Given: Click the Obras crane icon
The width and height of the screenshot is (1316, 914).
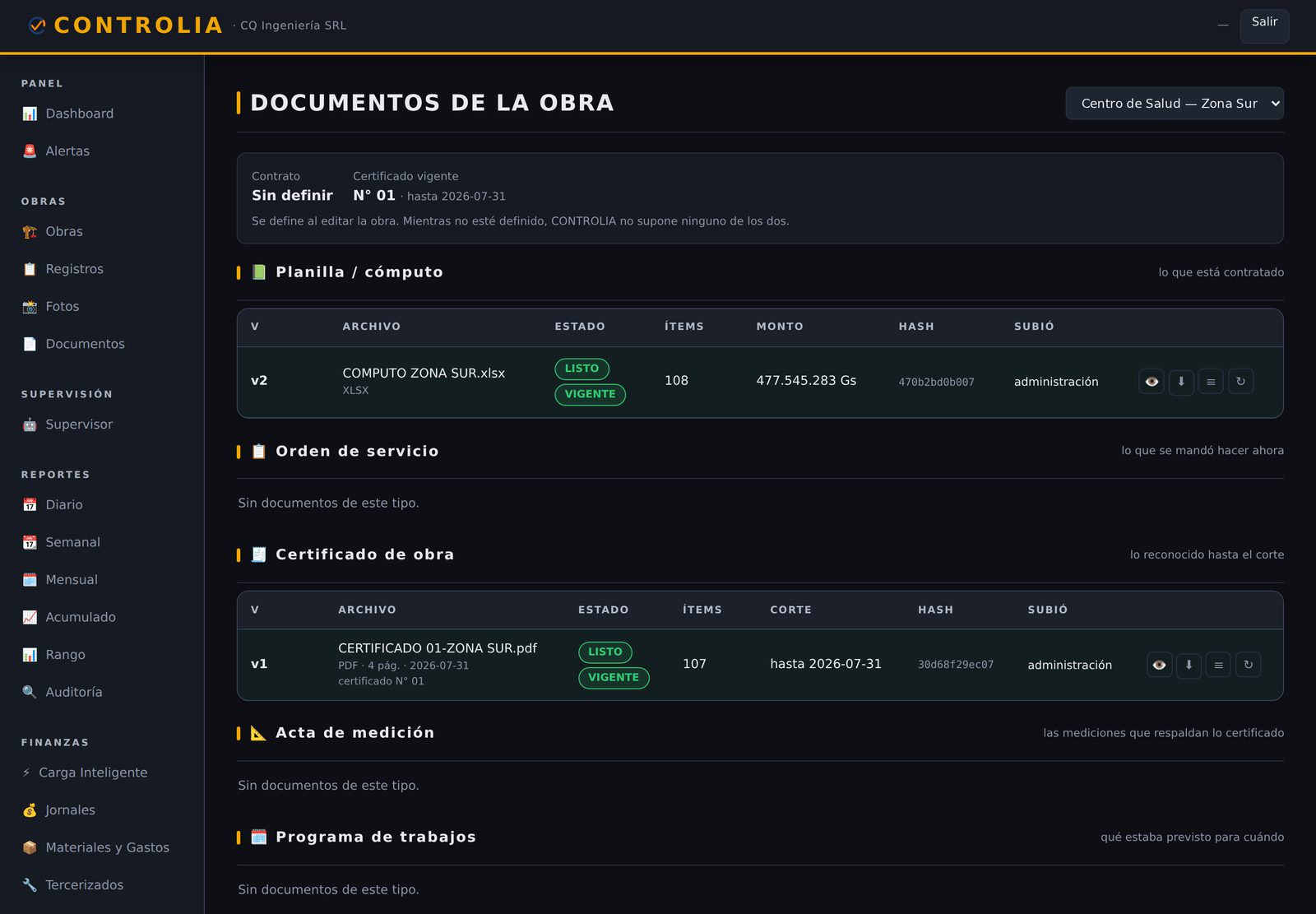Looking at the screenshot, I should 30,232.
